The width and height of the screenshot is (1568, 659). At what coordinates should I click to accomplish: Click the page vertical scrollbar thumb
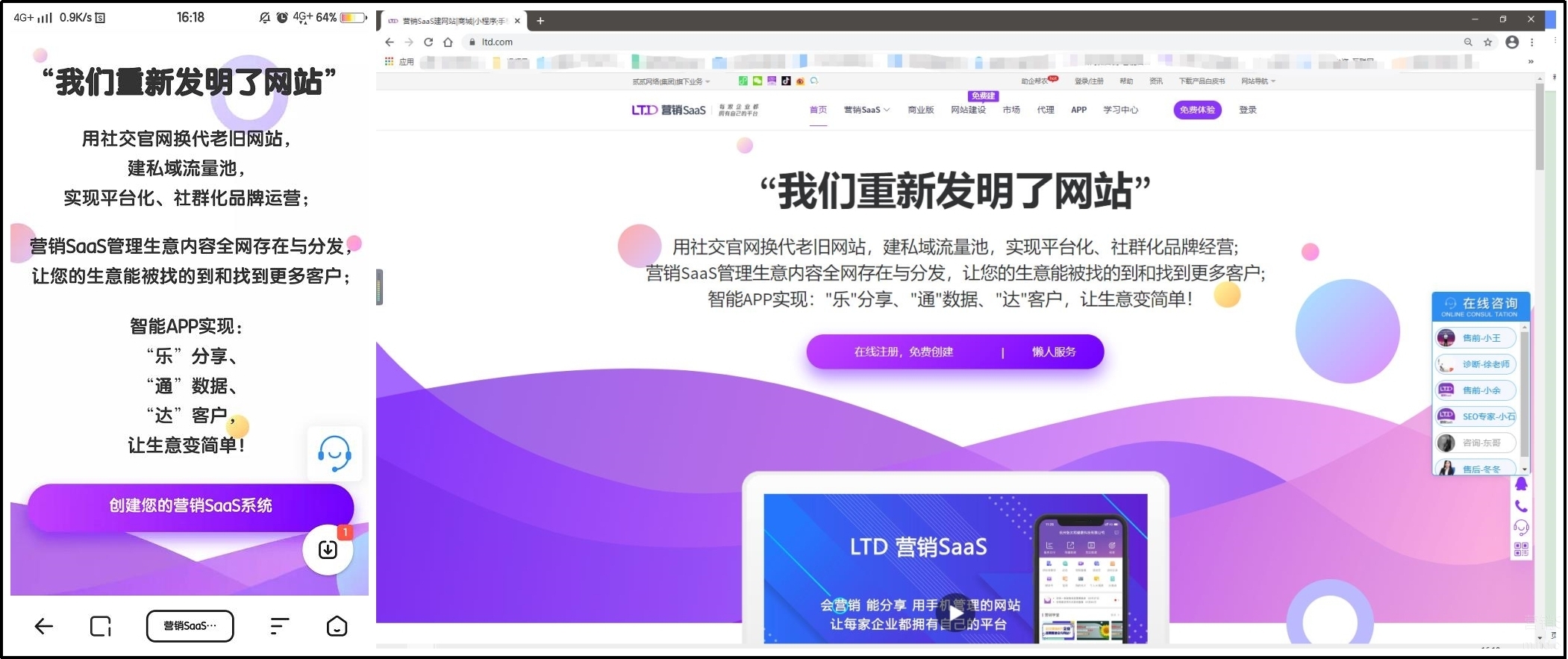click(1540, 127)
